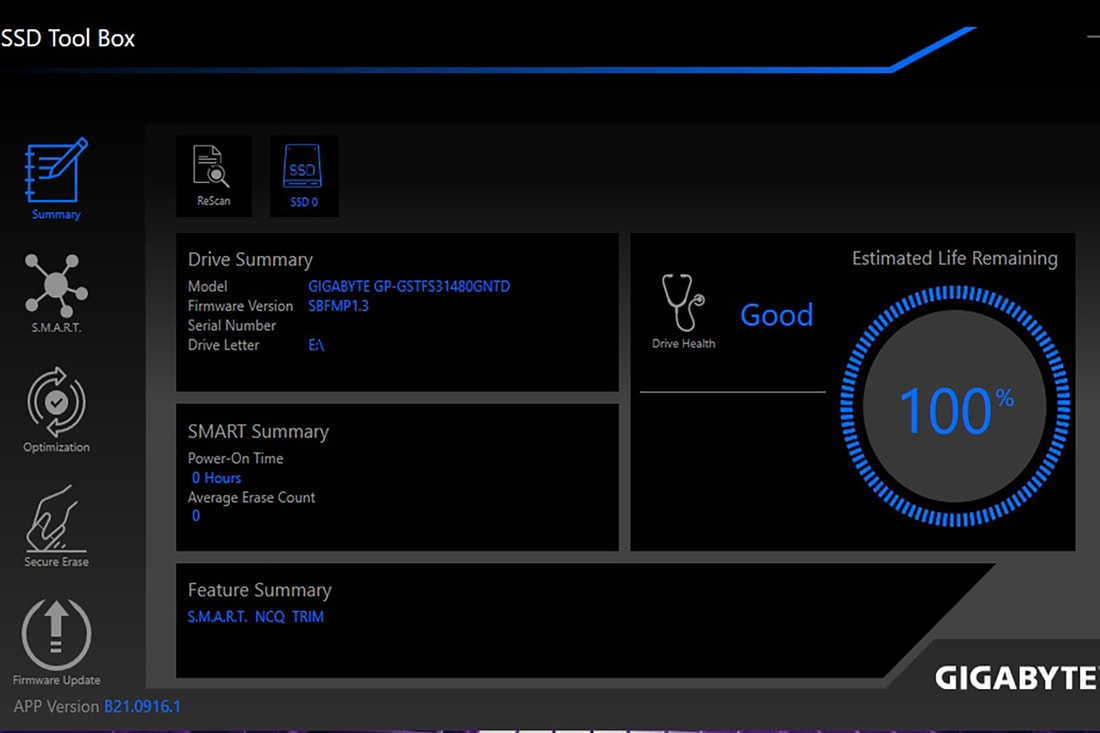The image size is (1100, 733).
Task: Click the model name GIGABYTE GP-GSTFS31480GNTD
Action: tap(409, 286)
